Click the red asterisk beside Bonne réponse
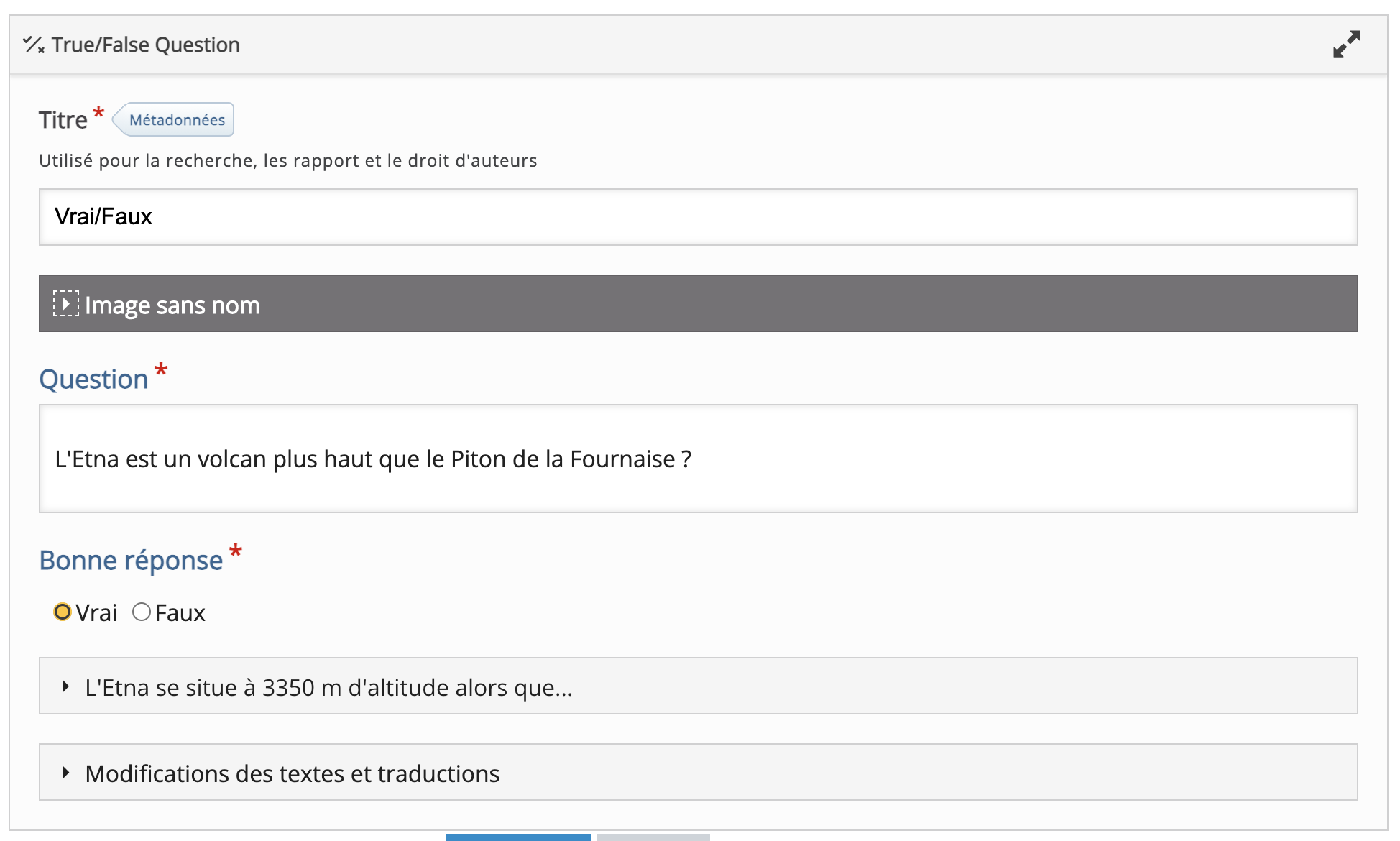This screenshot has width=1400, height=841. (x=235, y=551)
